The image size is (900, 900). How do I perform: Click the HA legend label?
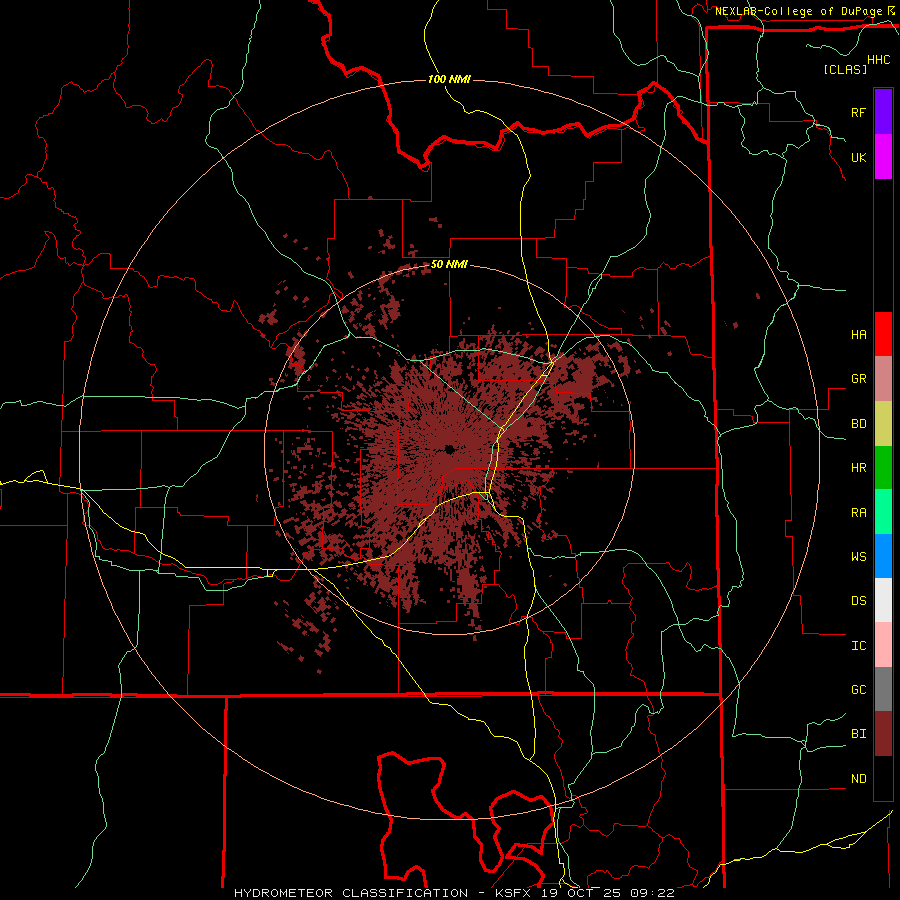point(859,335)
